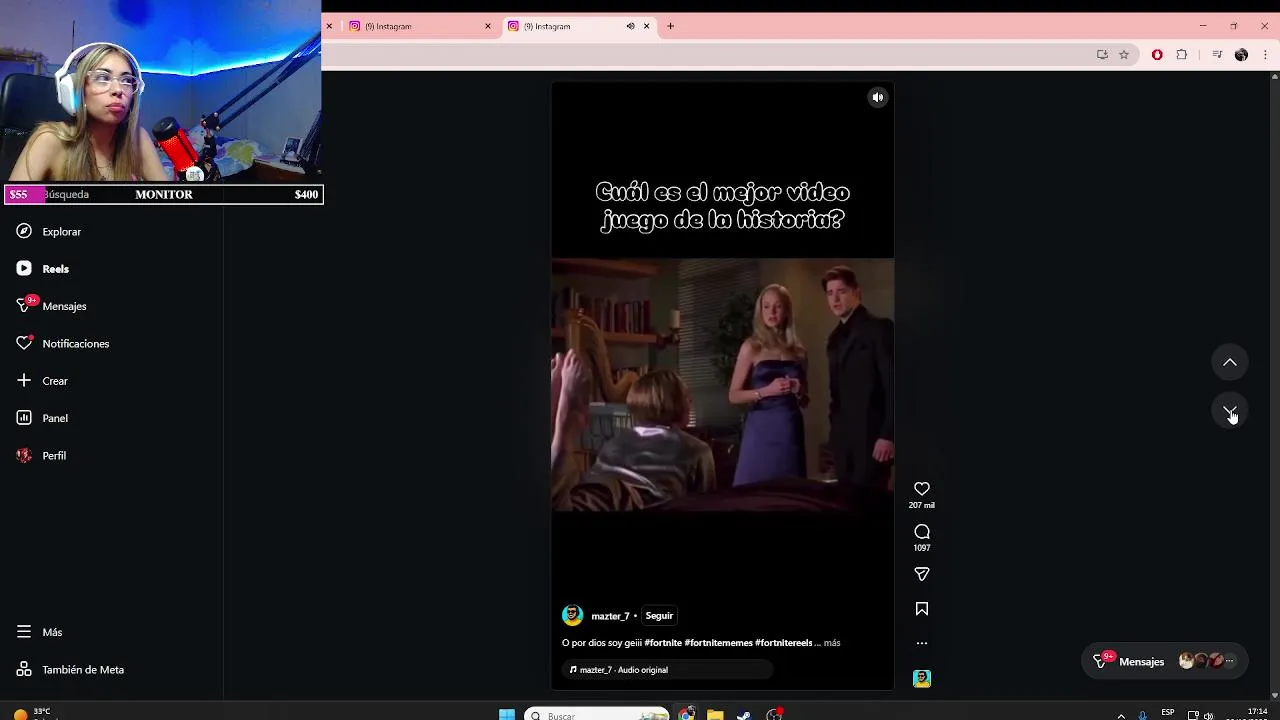Open browser extensions puzzle icon
This screenshot has width=1280, height=720.
pos(1182,55)
